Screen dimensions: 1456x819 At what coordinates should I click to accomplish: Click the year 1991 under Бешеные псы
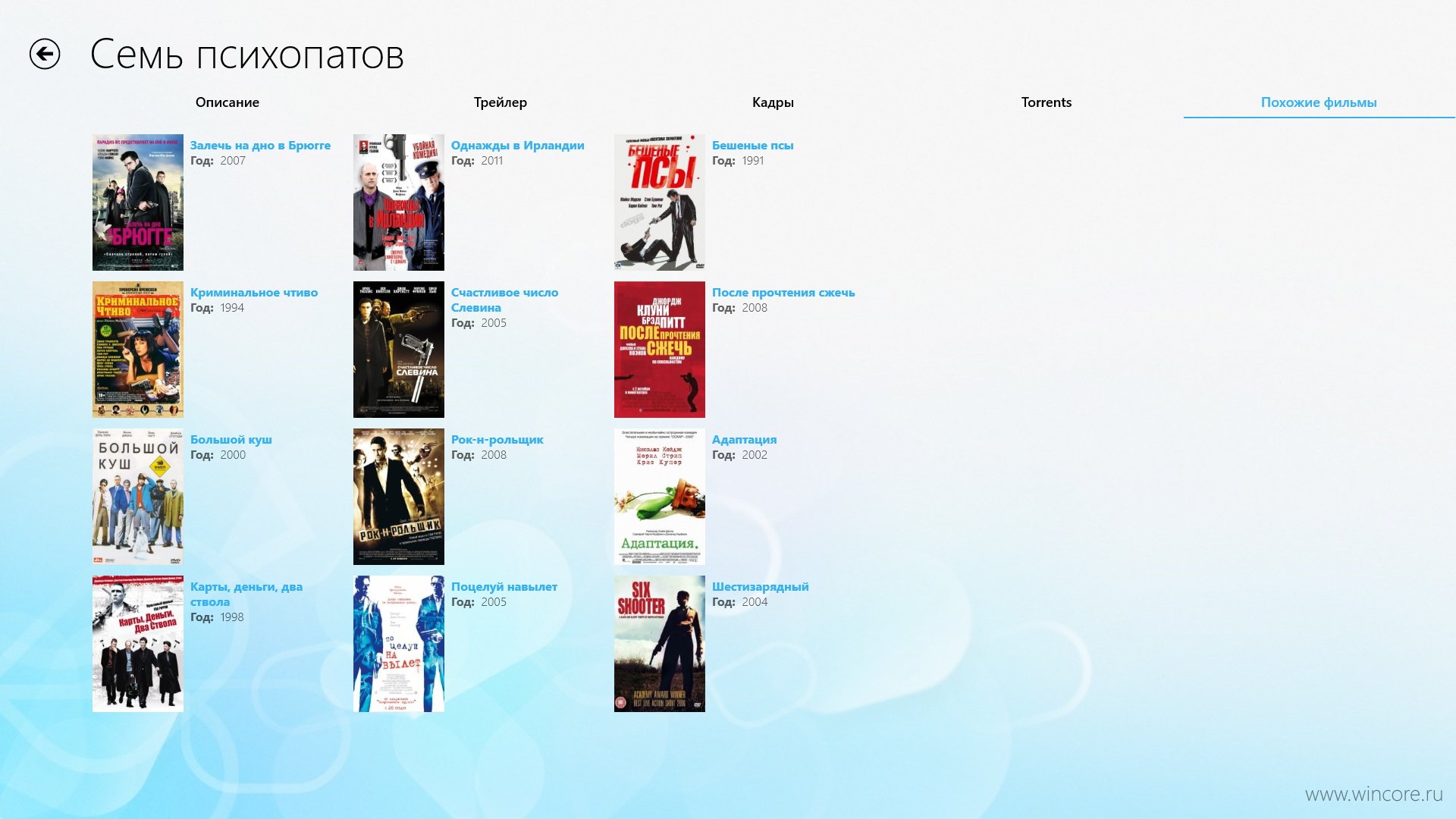753,161
